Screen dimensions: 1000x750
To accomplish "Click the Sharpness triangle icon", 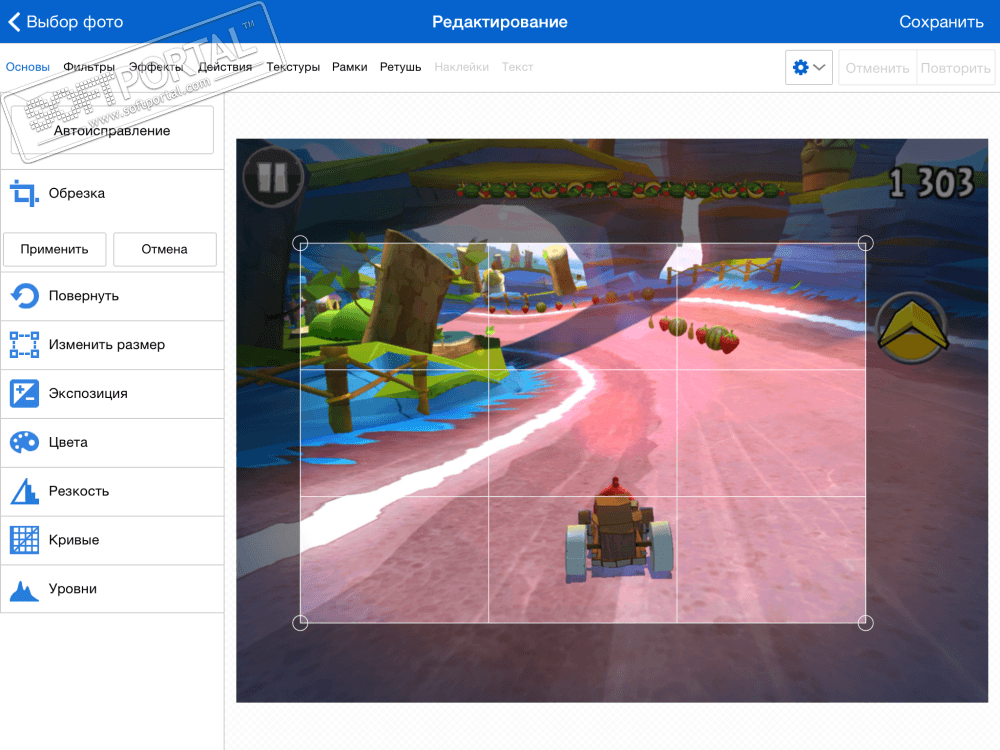I will click(x=24, y=491).
